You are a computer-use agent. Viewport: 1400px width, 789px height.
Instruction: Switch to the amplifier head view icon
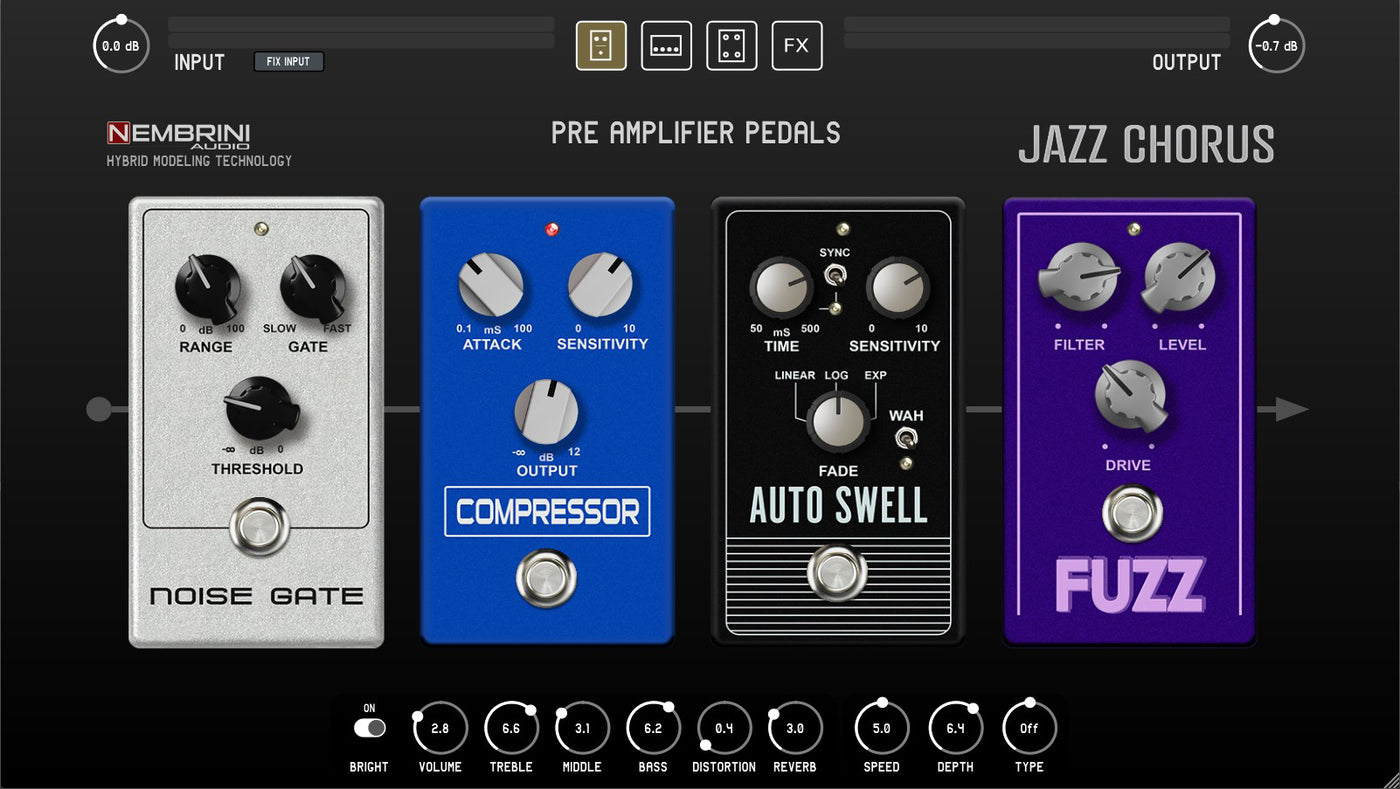pos(666,46)
